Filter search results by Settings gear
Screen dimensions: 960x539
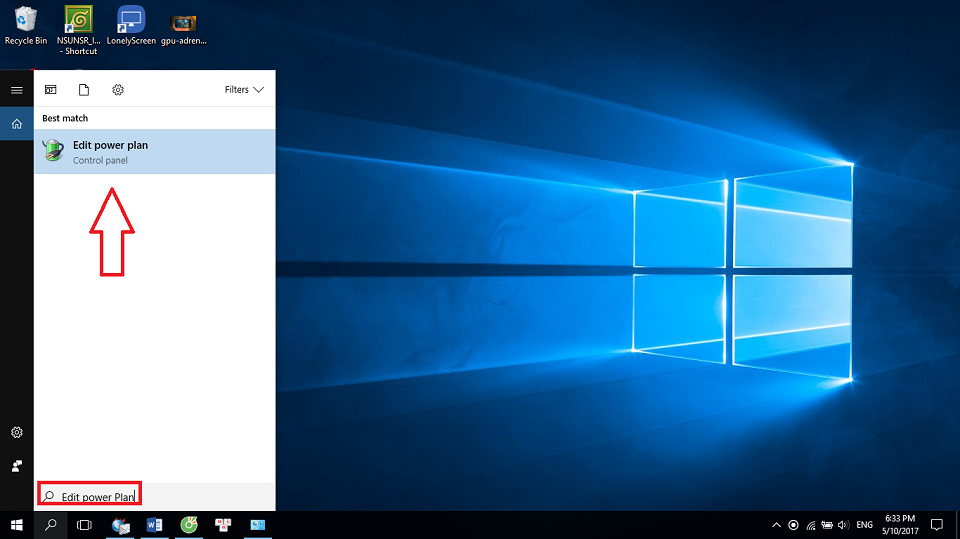[x=118, y=90]
